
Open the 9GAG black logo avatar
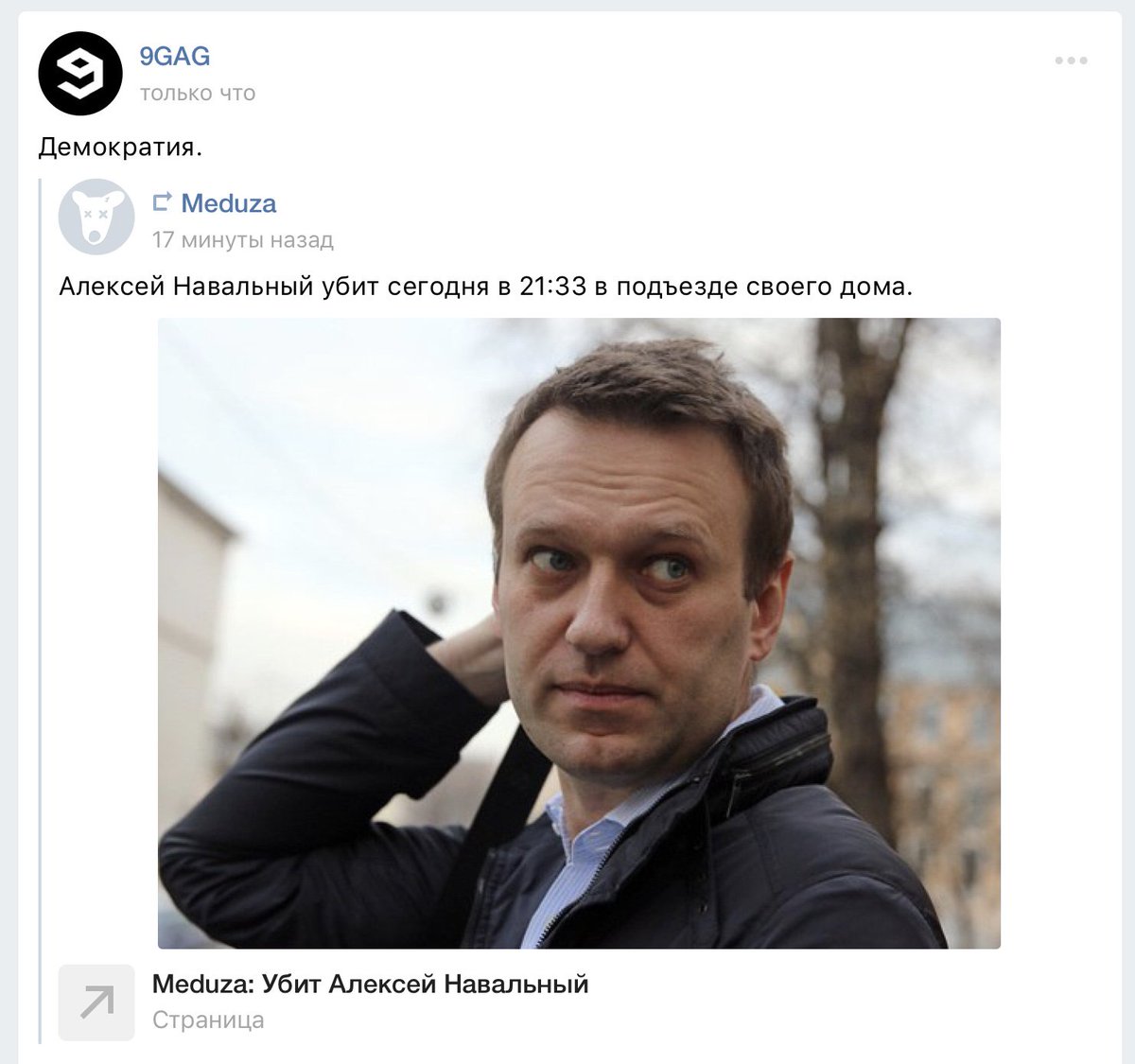[80, 74]
